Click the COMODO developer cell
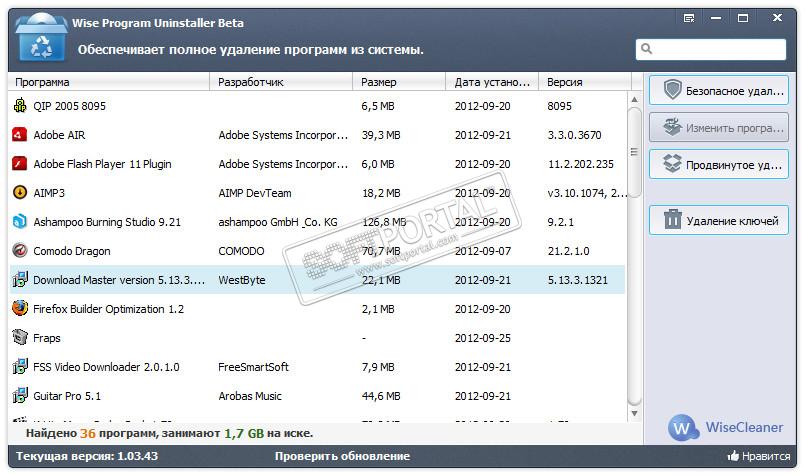 [x=241, y=251]
